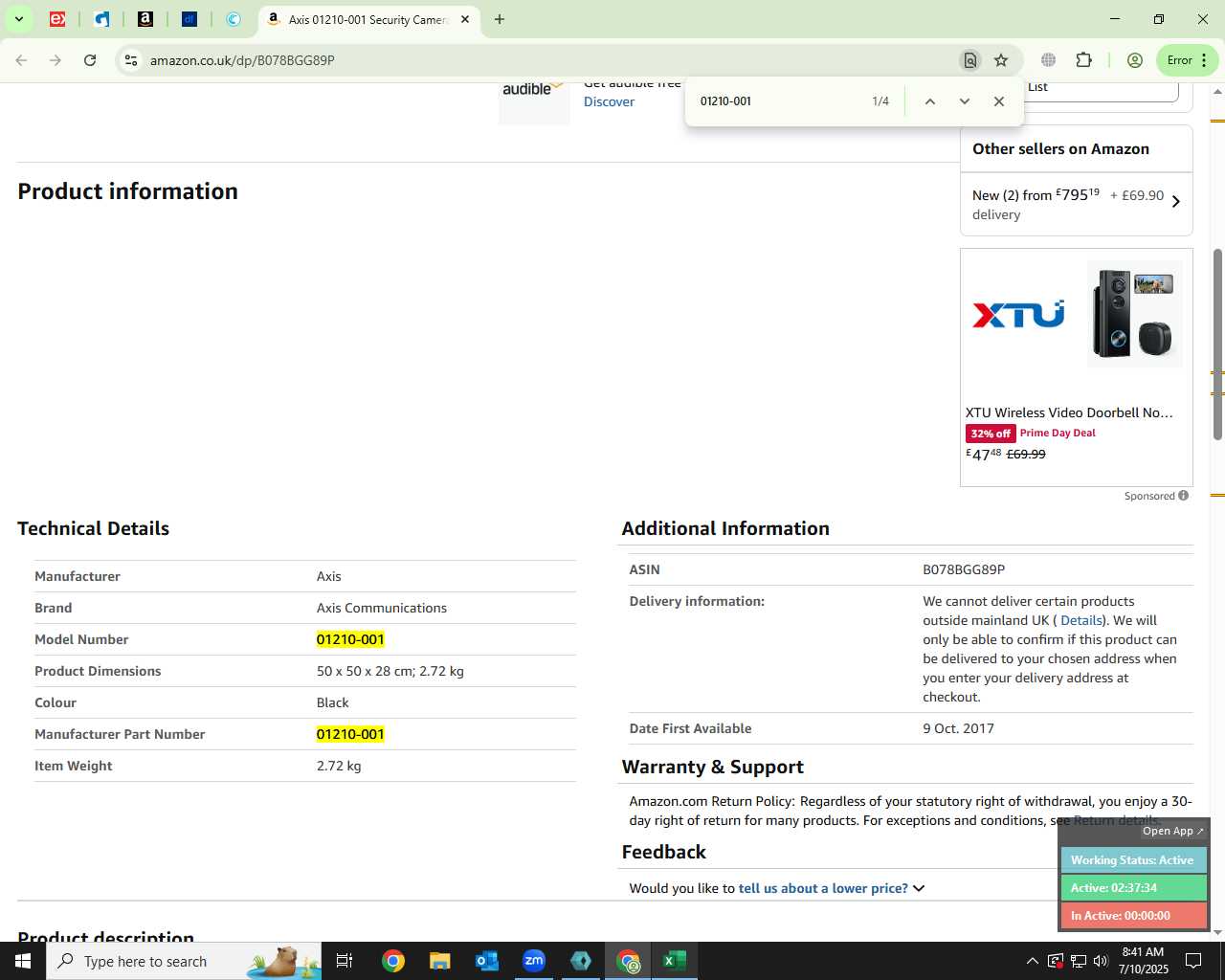This screenshot has height=980, width=1225.
Task: Expand other sellers chevron arrow
Action: coord(1176,202)
